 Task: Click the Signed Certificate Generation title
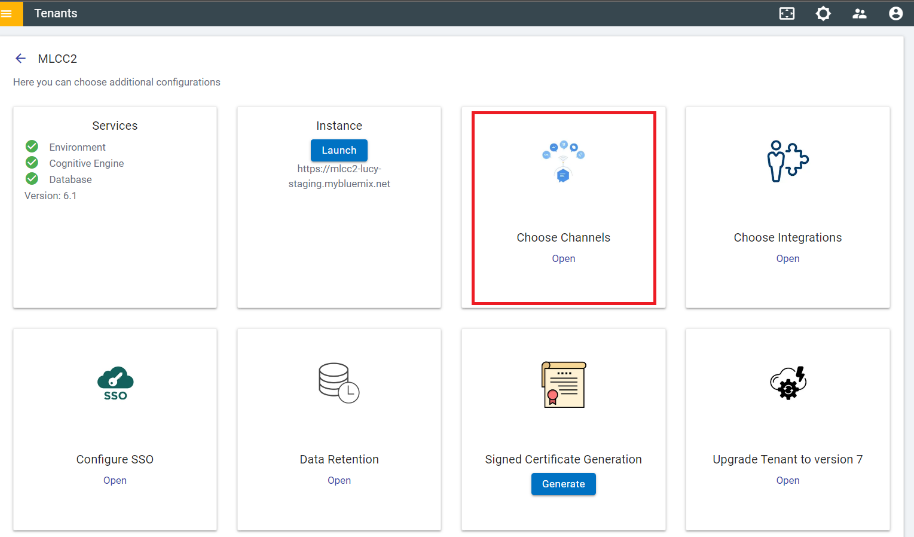tap(563, 459)
